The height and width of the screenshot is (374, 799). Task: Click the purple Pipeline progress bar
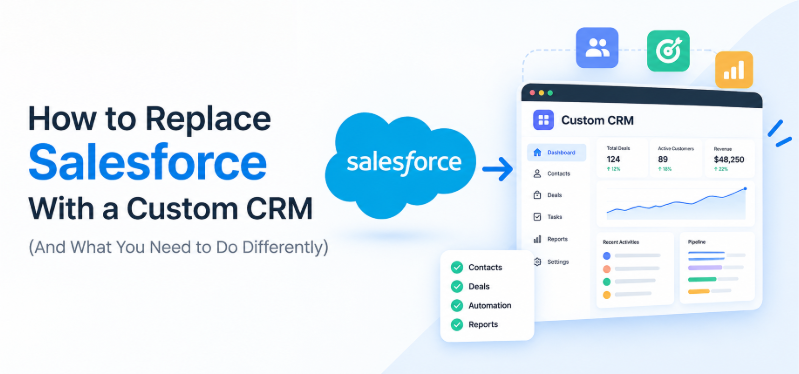click(705, 267)
